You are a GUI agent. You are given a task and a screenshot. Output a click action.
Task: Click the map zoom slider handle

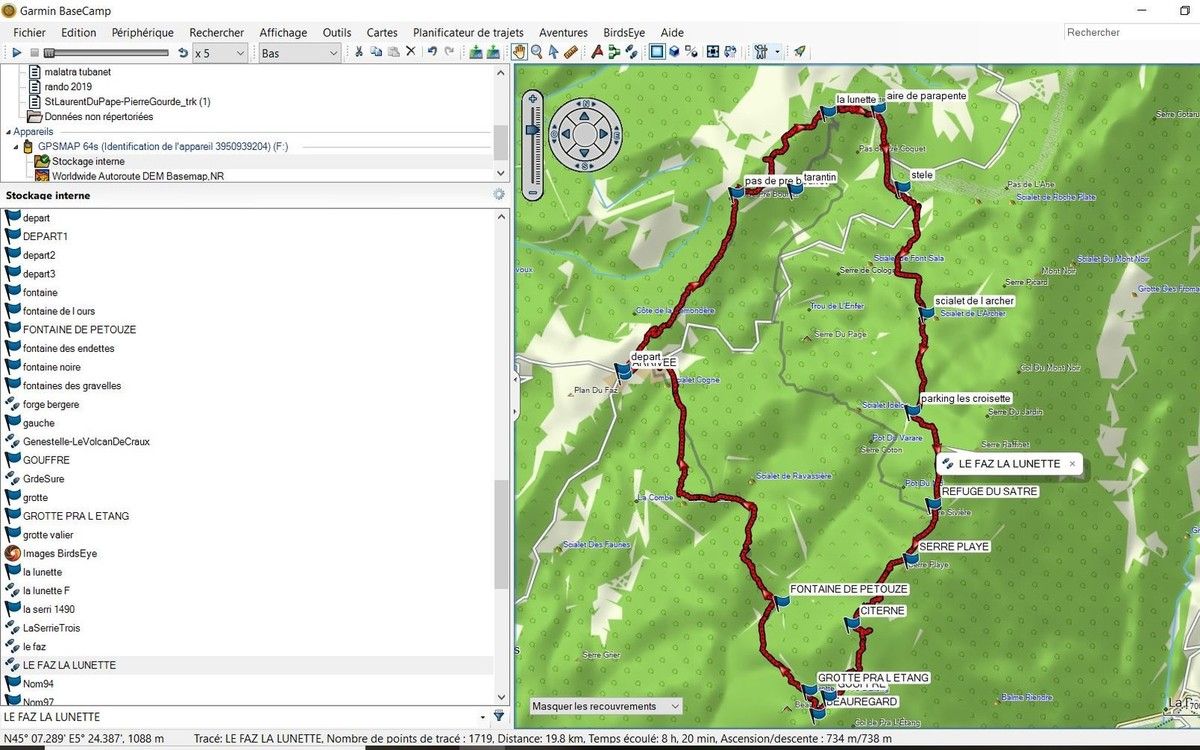533,129
